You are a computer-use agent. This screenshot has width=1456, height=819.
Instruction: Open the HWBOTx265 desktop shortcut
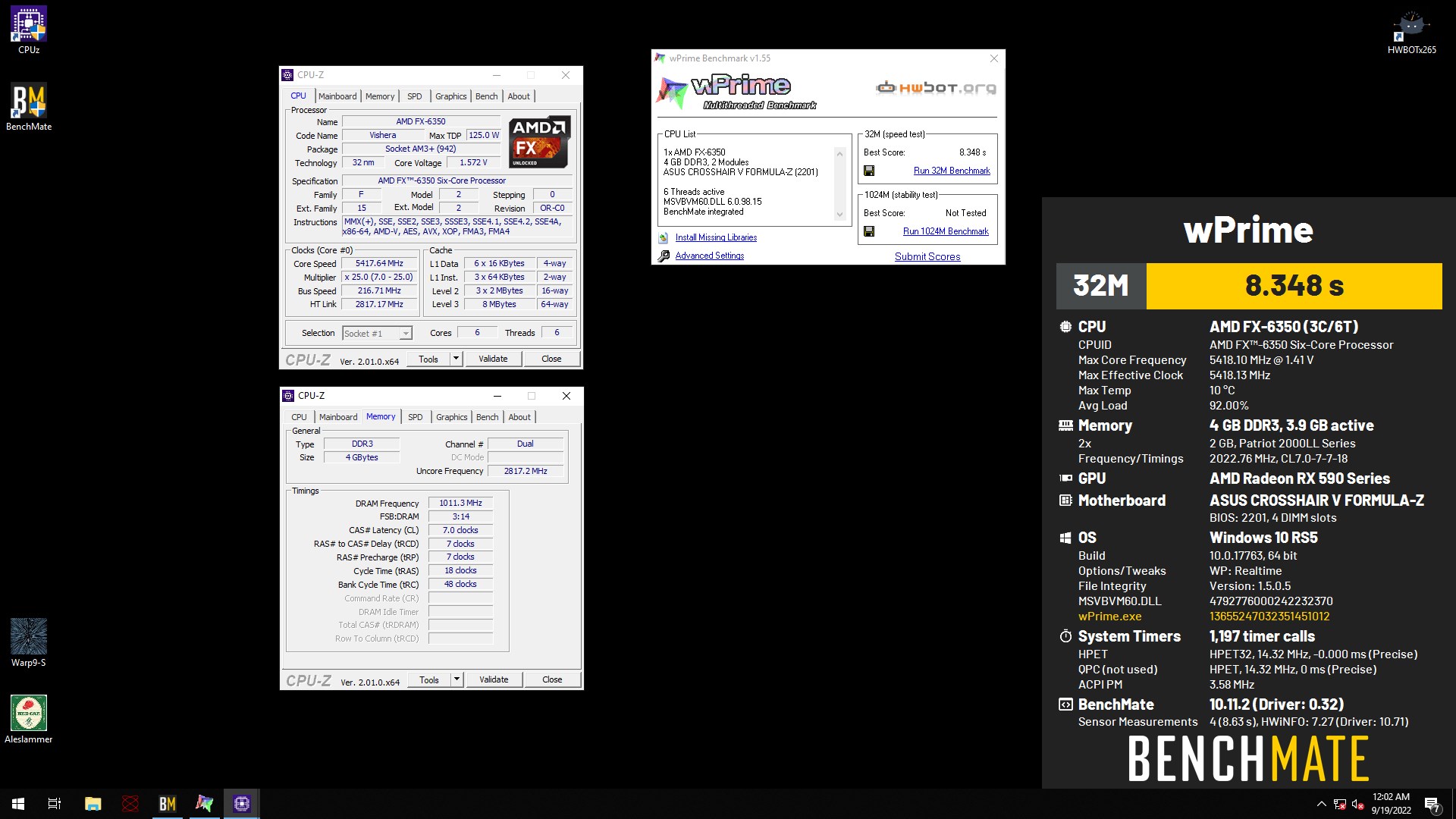pyautogui.click(x=1411, y=30)
